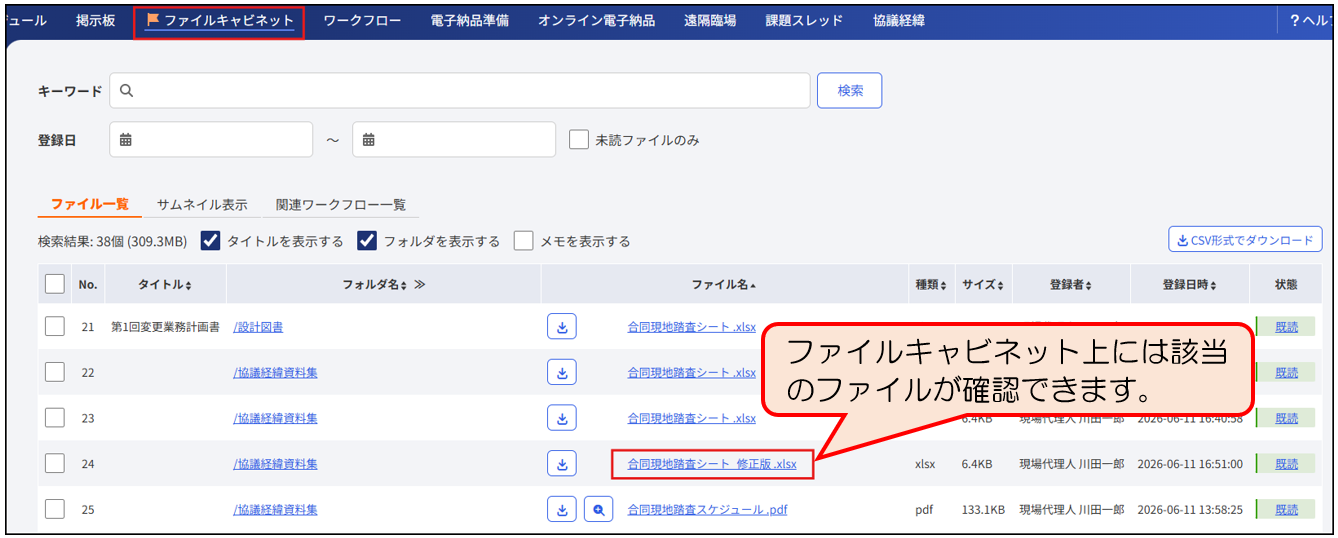Preview 合同現地踏査スケジュール.pdf with magnifier icon
The width and height of the screenshot is (1338, 538).
click(x=598, y=510)
